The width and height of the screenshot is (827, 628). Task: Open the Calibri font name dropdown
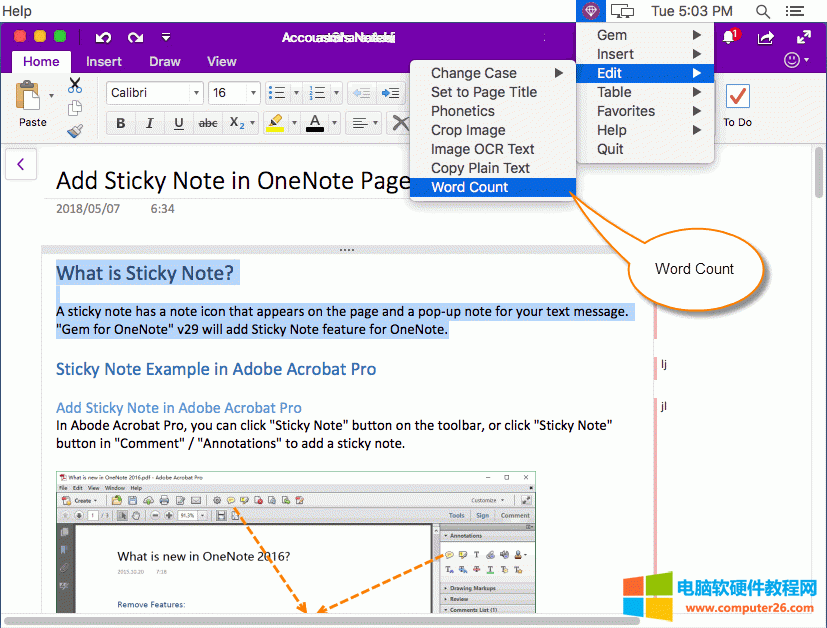[x=154, y=93]
